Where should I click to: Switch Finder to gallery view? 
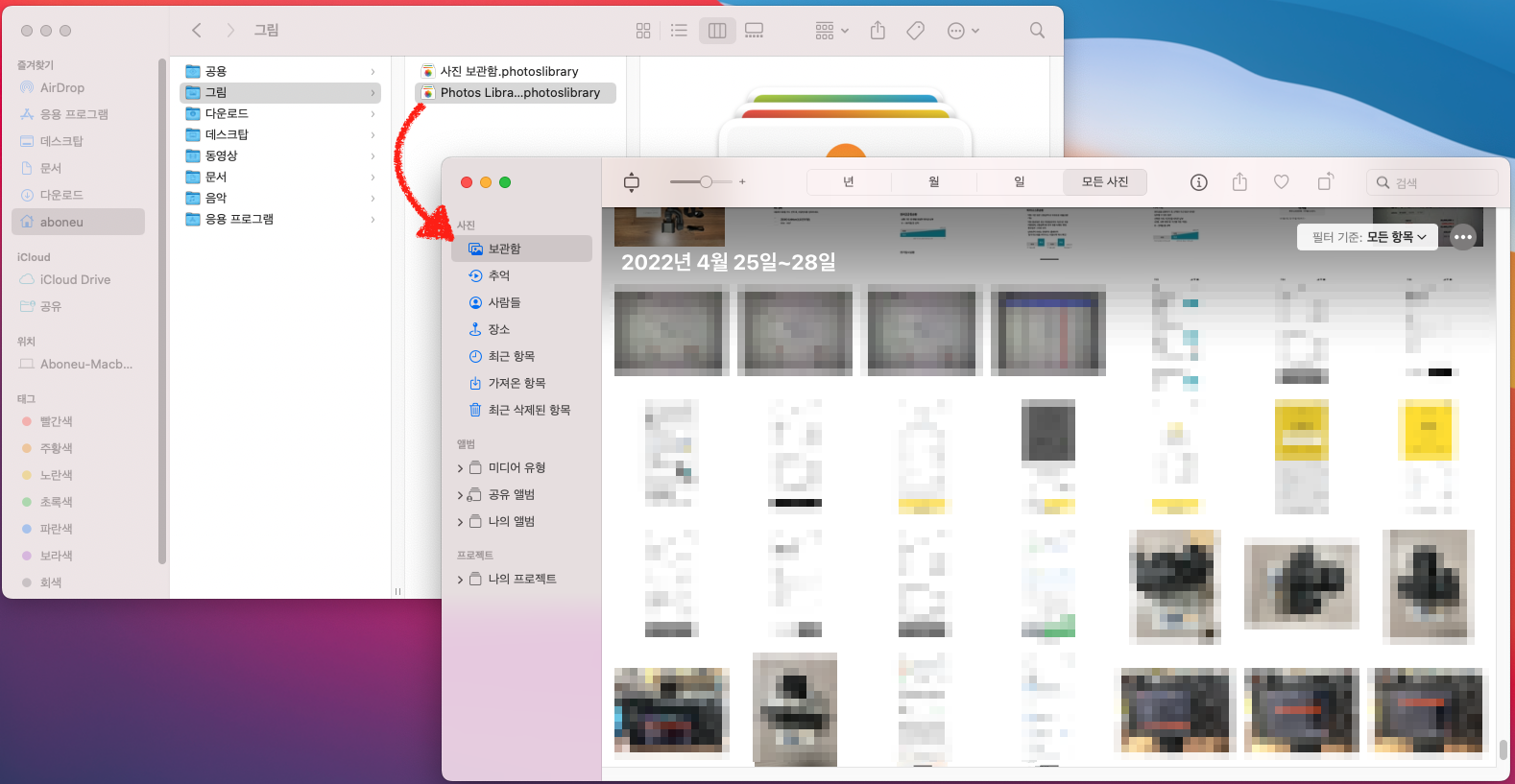(x=755, y=31)
